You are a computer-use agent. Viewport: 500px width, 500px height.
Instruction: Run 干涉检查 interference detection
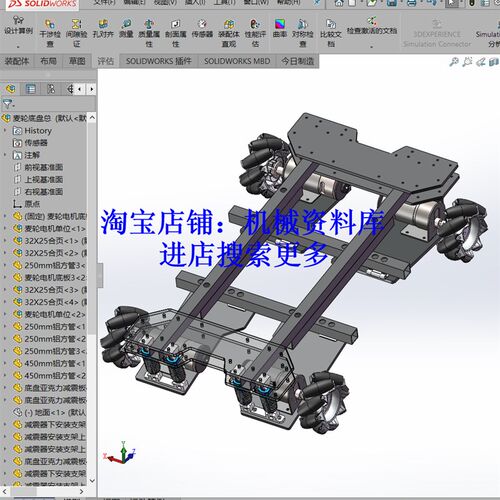pyautogui.click(x=50, y=33)
